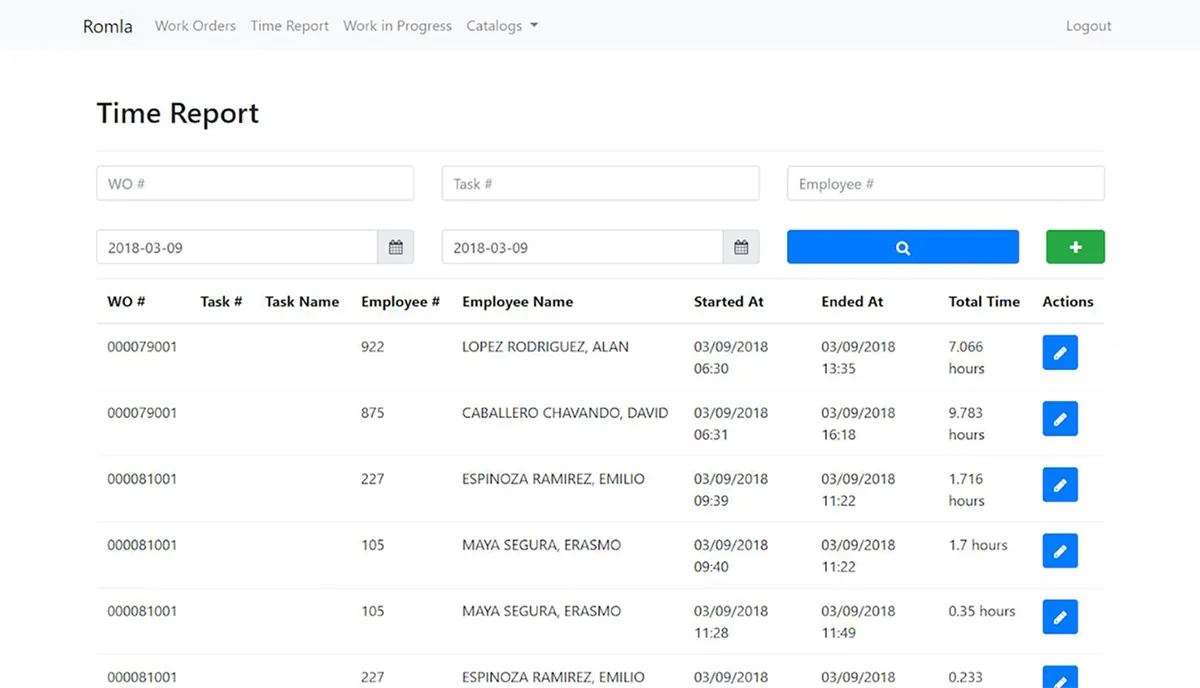Viewport: 1200px width, 688px height.
Task: Log out using the Logout link
Action: pyautogui.click(x=1089, y=26)
